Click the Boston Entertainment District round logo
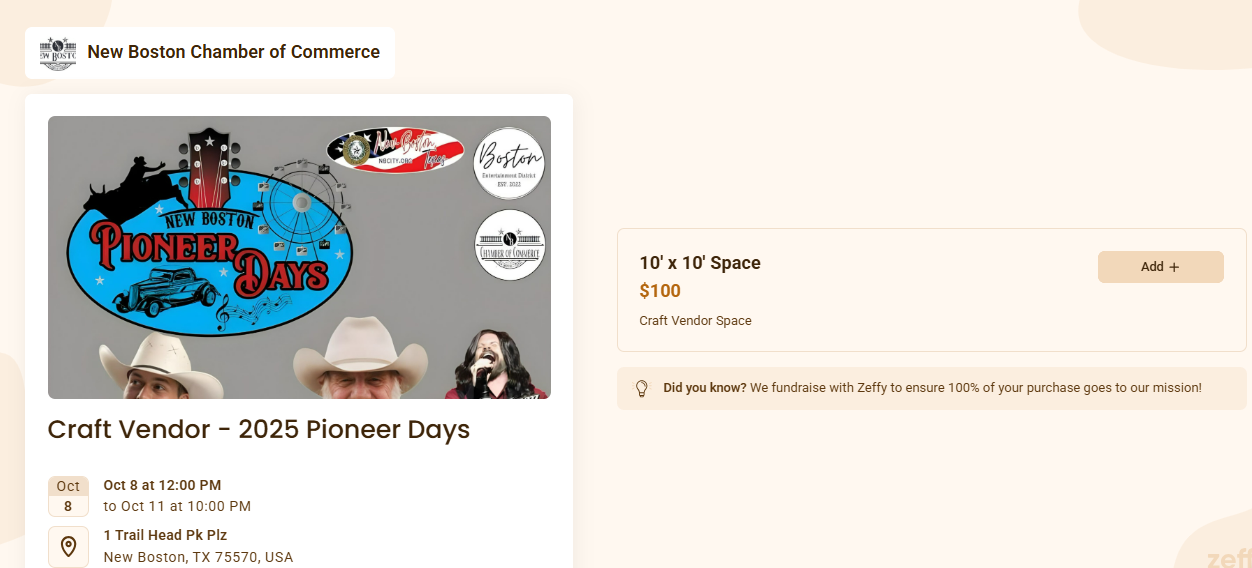The height and width of the screenshot is (568, 1252). tap(509, 163)
